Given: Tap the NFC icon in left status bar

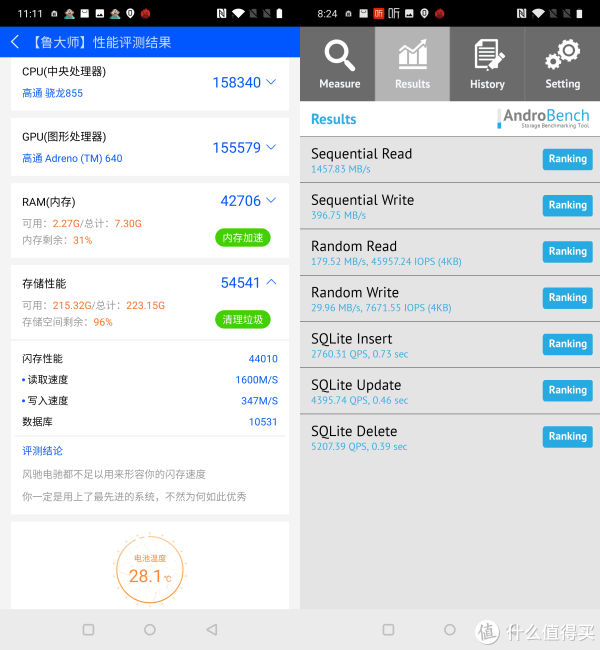Looking at the screenshot, I should (221, 14).
